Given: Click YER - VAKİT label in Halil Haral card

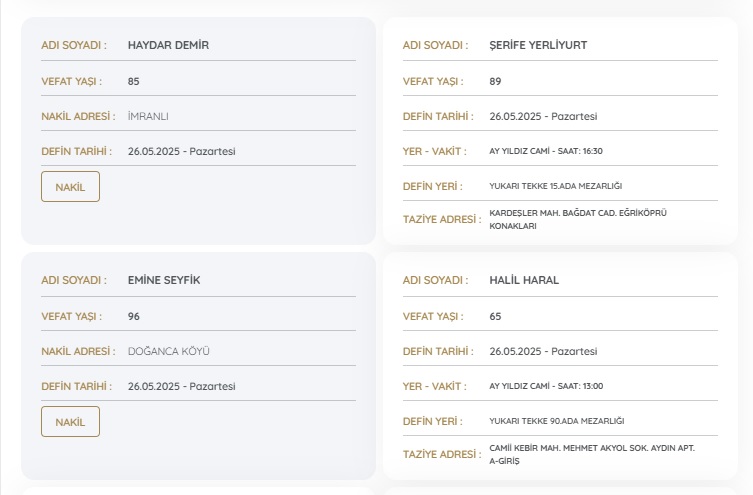Looking at the screenshot, I should pos(435,386).
